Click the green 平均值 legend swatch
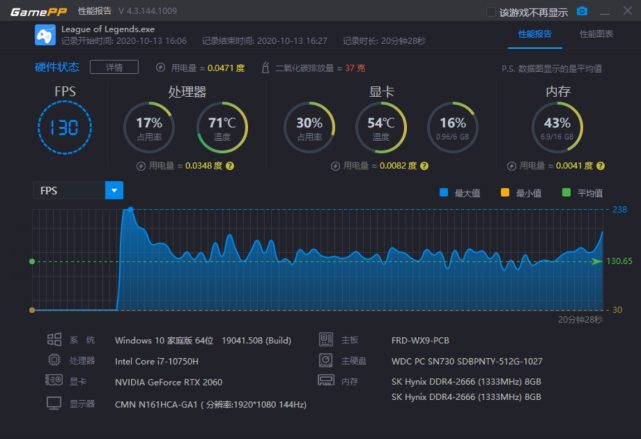The height and width of the screenshot is (439, 641). (566, 193)
